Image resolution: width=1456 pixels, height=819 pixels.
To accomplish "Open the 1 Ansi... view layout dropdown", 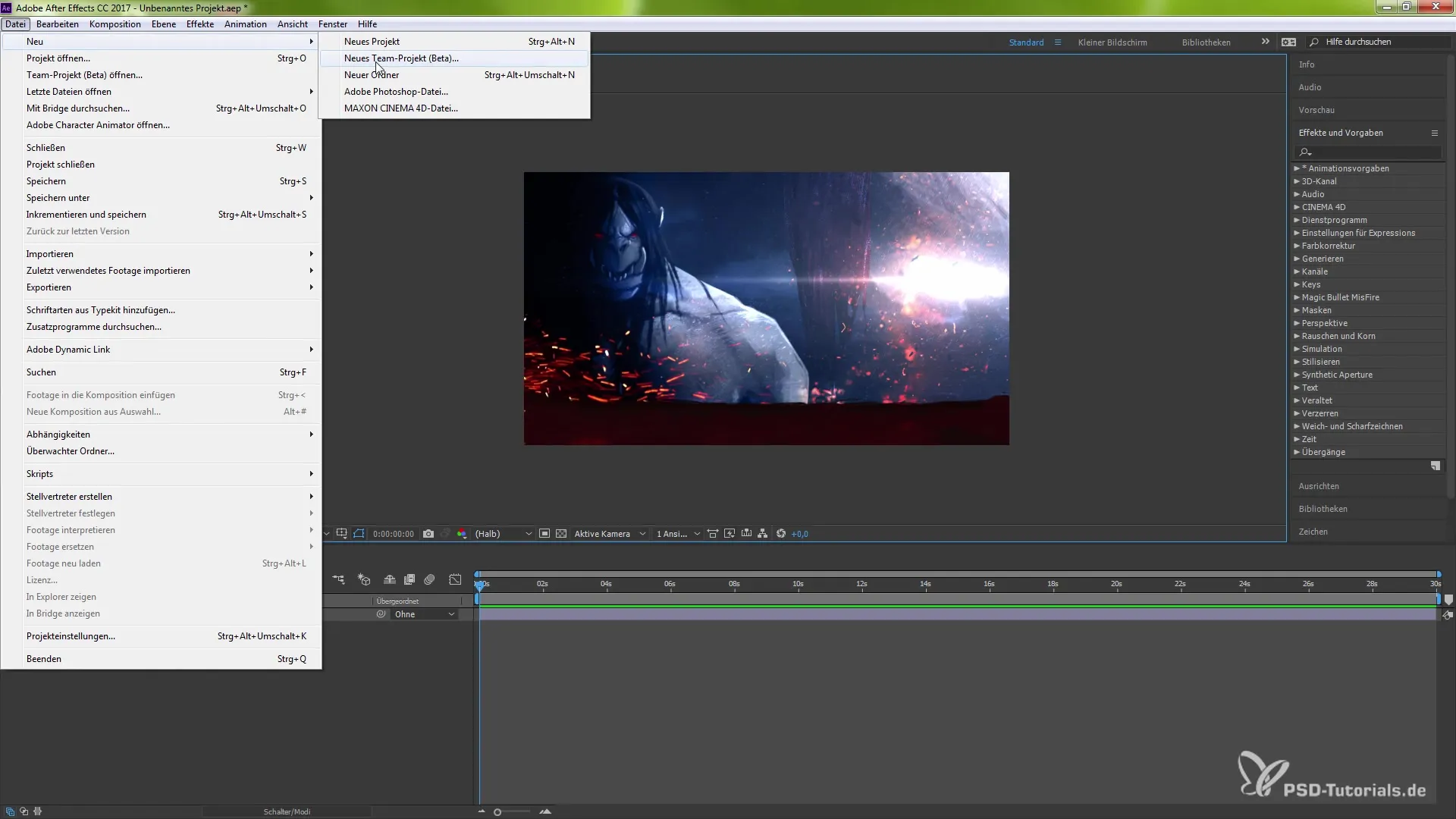I will coord(678,534).
